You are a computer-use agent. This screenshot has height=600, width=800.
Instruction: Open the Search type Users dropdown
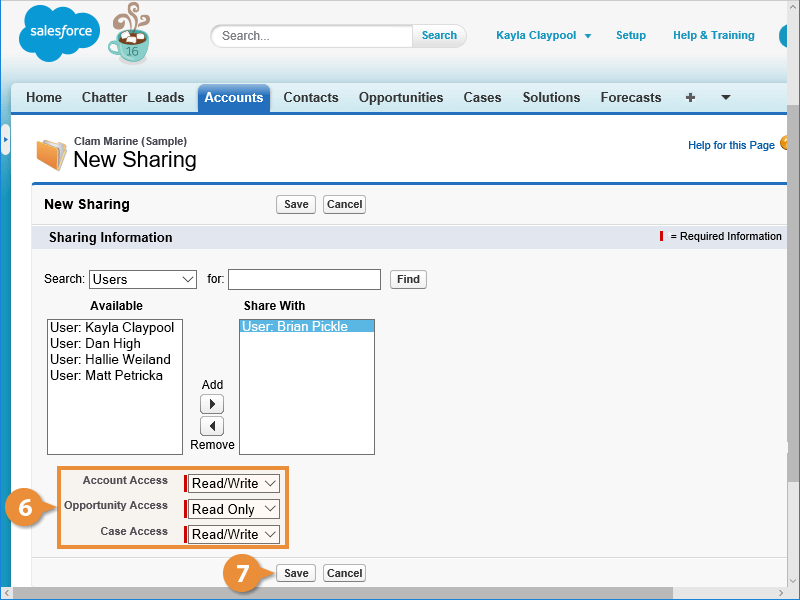143,280
